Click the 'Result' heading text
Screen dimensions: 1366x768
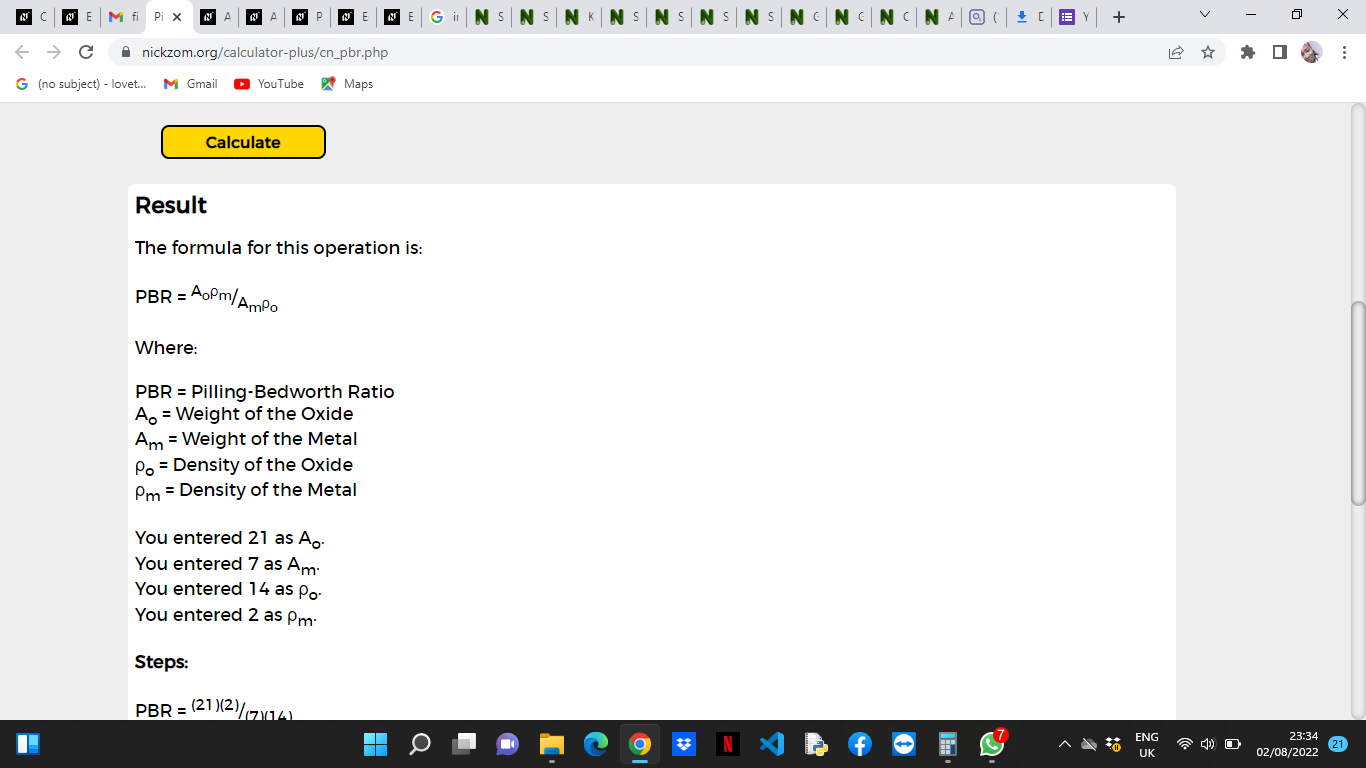(x=171, y=205)
